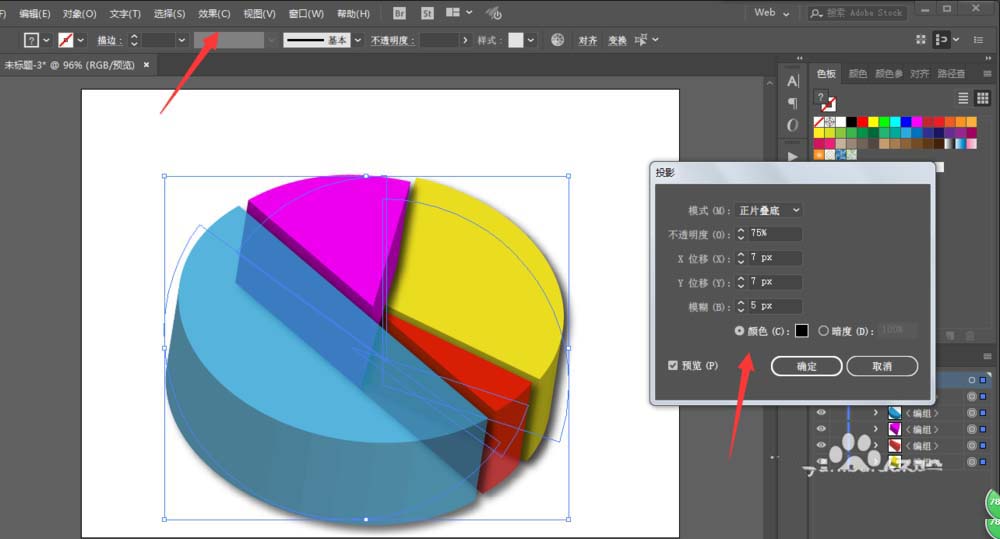Expand the opacity slider arrow

[465, 40]
